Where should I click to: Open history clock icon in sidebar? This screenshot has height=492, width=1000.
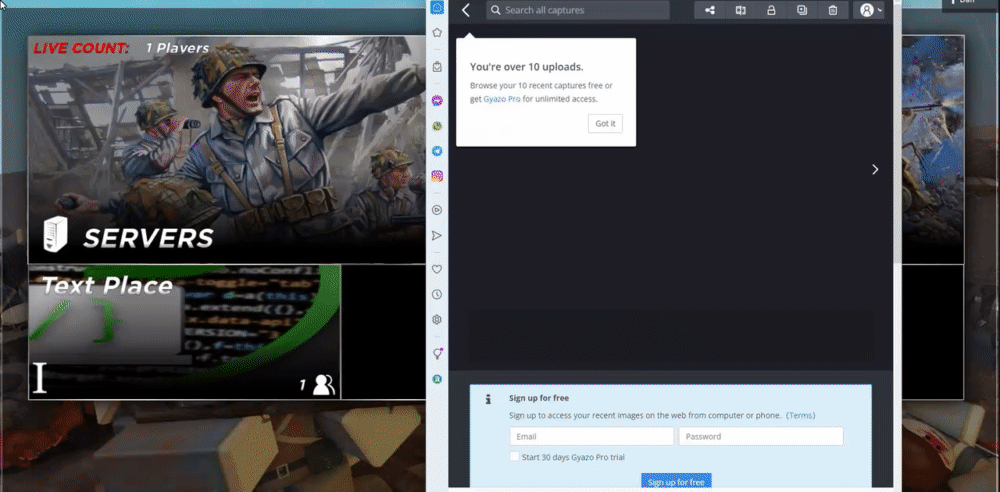[437, 295]
